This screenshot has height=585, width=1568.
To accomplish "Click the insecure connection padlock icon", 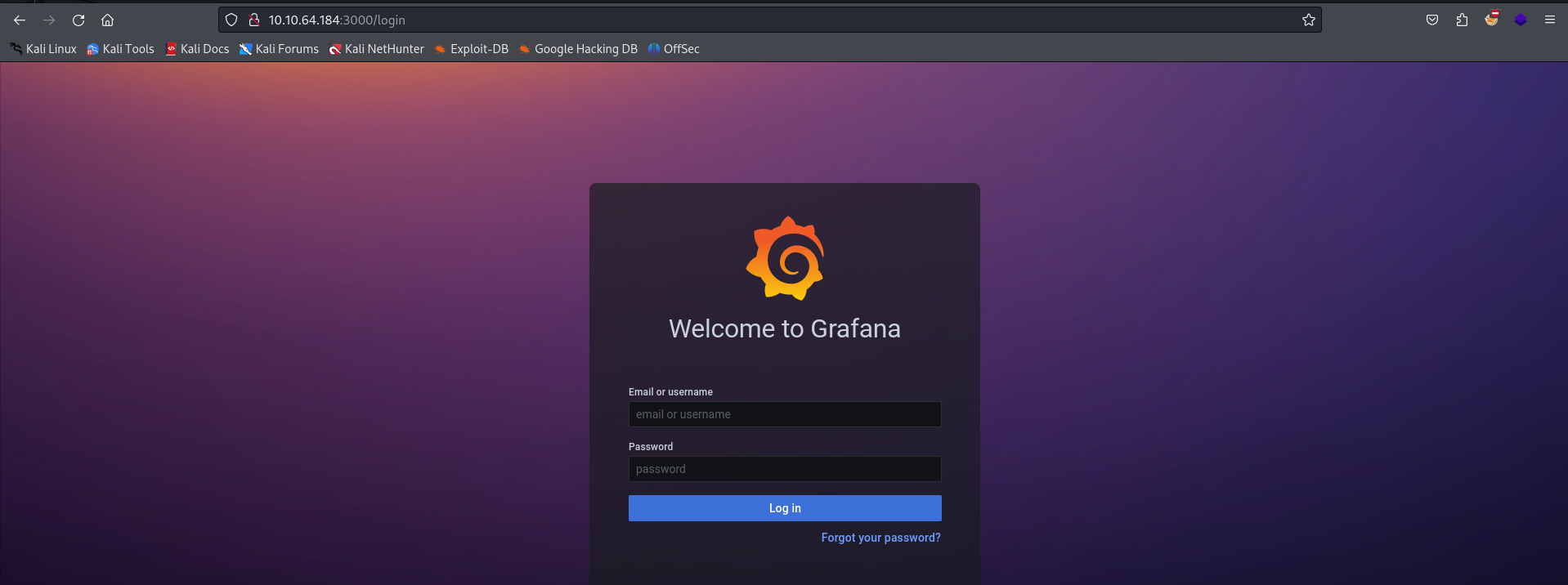I will (254, 20).
